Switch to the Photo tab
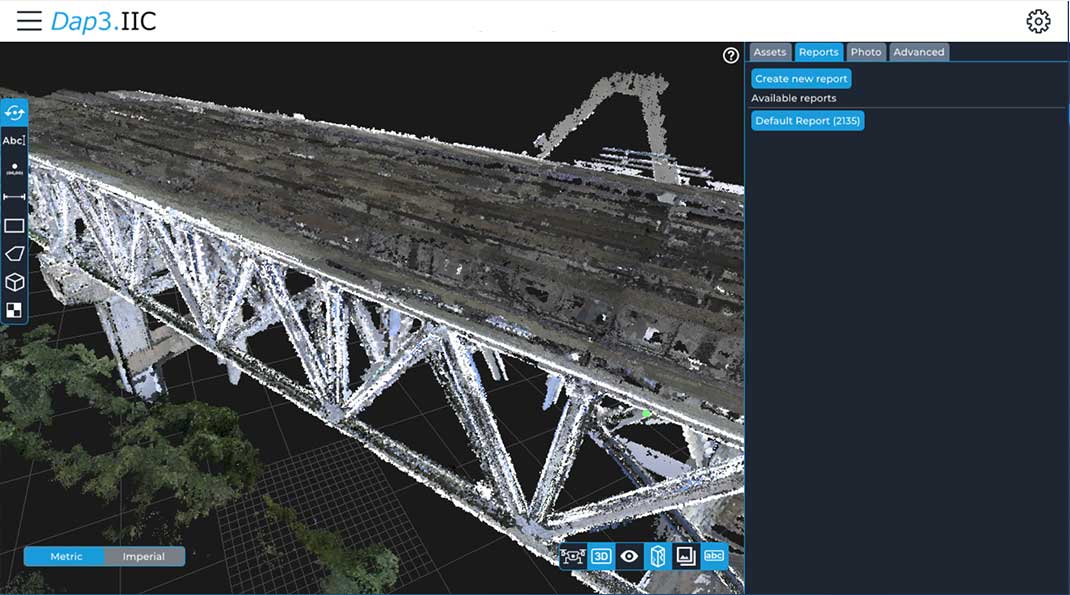This screenshot has width=1070, height=595. tap(866, 52)
